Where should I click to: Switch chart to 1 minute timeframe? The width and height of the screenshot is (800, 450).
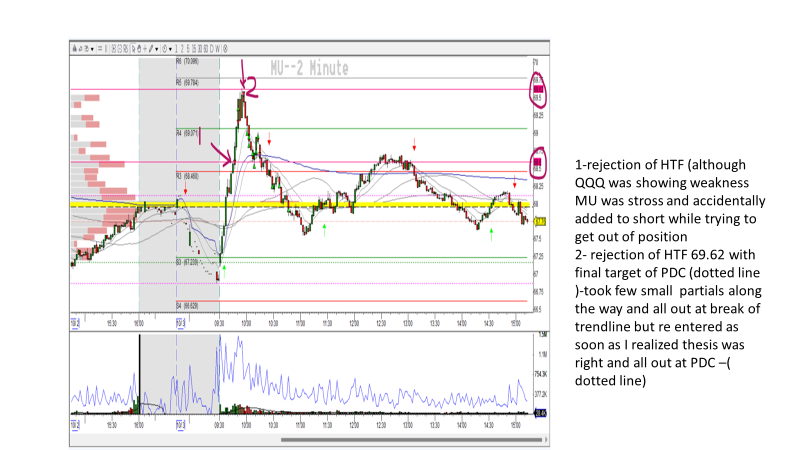click(176, 49)
